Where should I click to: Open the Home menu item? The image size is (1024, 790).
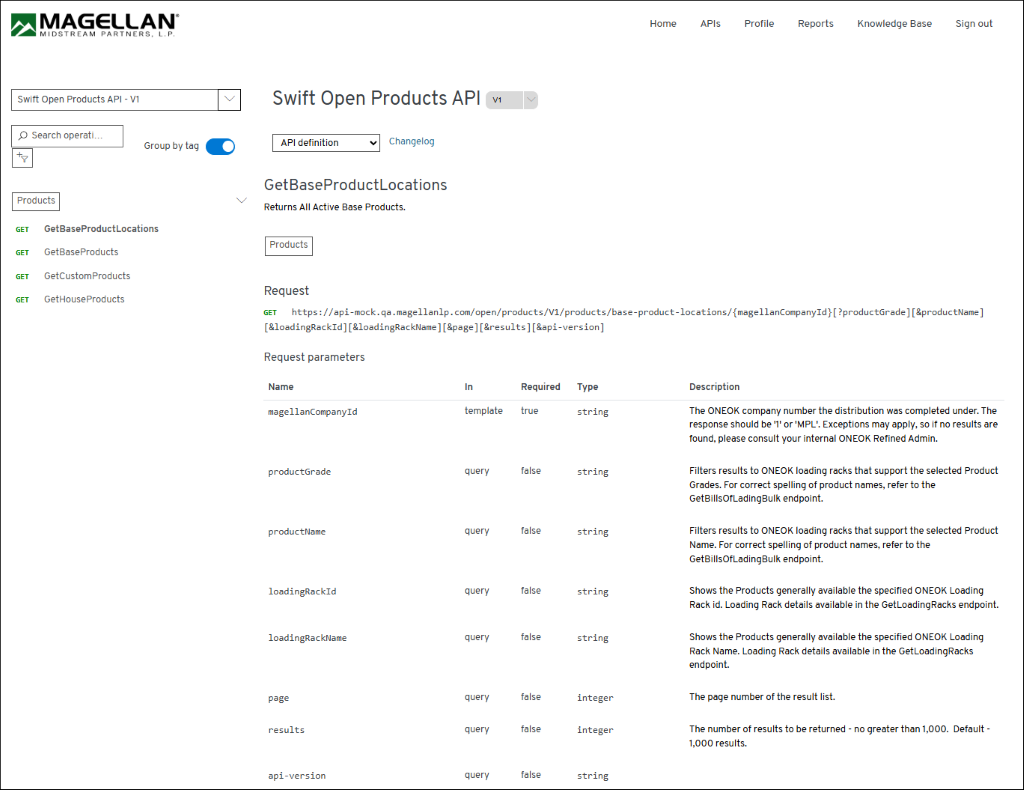click(x=663, y=24)
